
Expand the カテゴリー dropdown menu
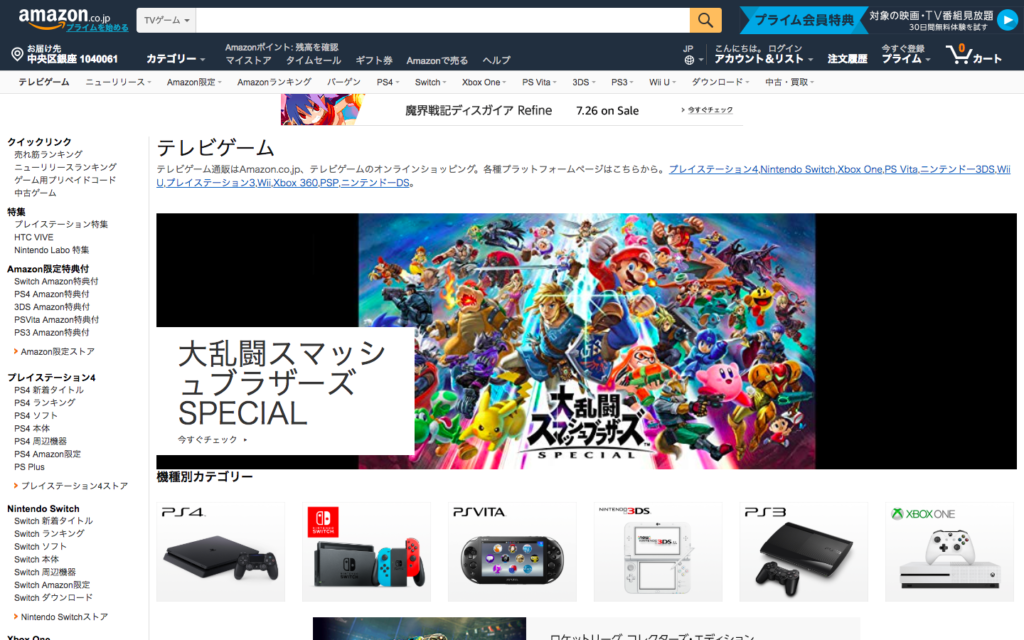click(x=175, y=59)
